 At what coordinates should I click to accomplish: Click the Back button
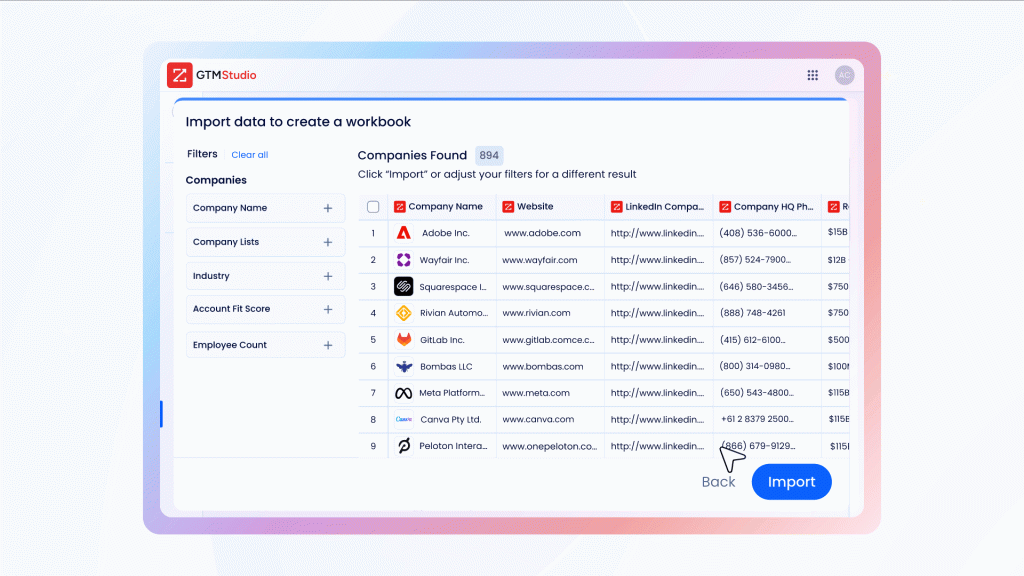point(718,482)
